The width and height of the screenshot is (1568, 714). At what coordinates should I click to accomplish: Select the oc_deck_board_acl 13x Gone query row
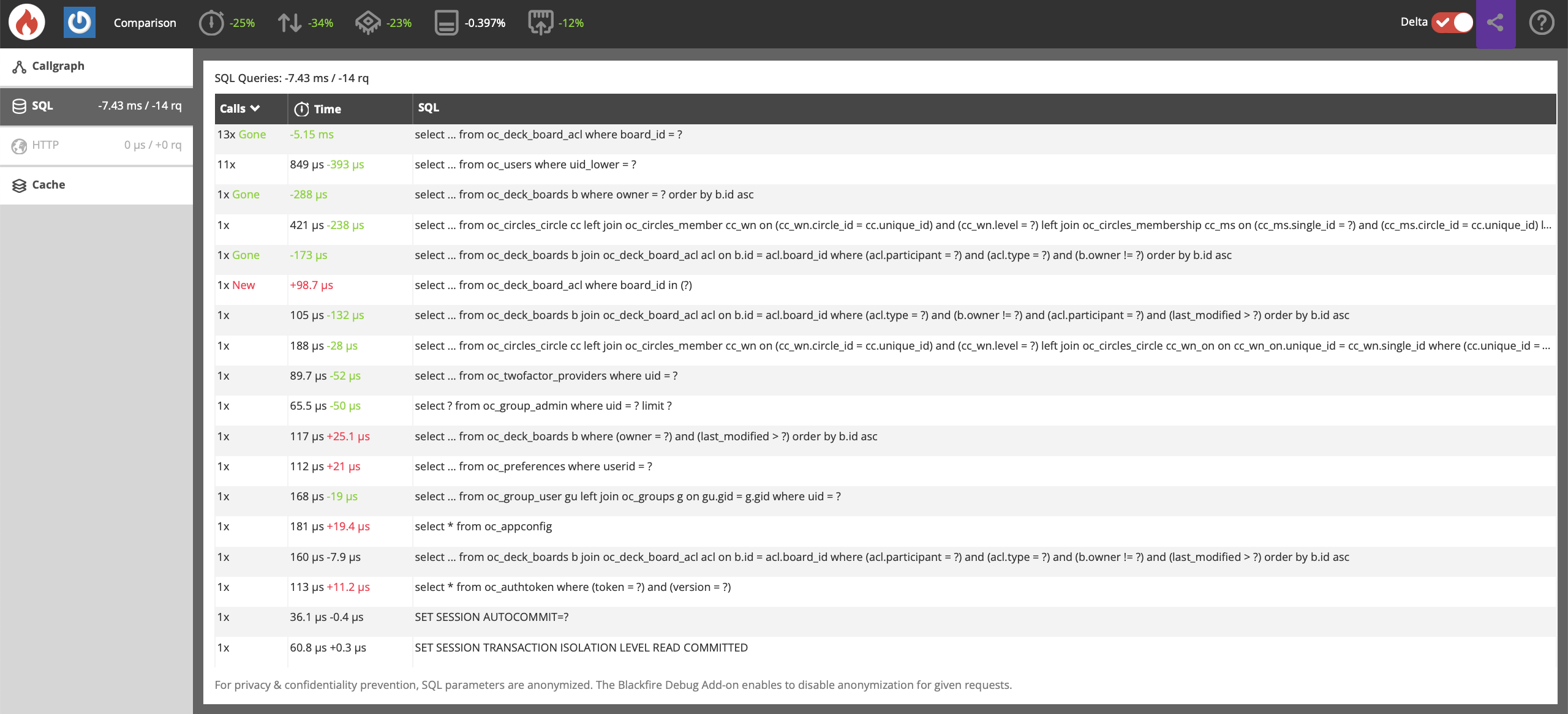tap(548, 135)
